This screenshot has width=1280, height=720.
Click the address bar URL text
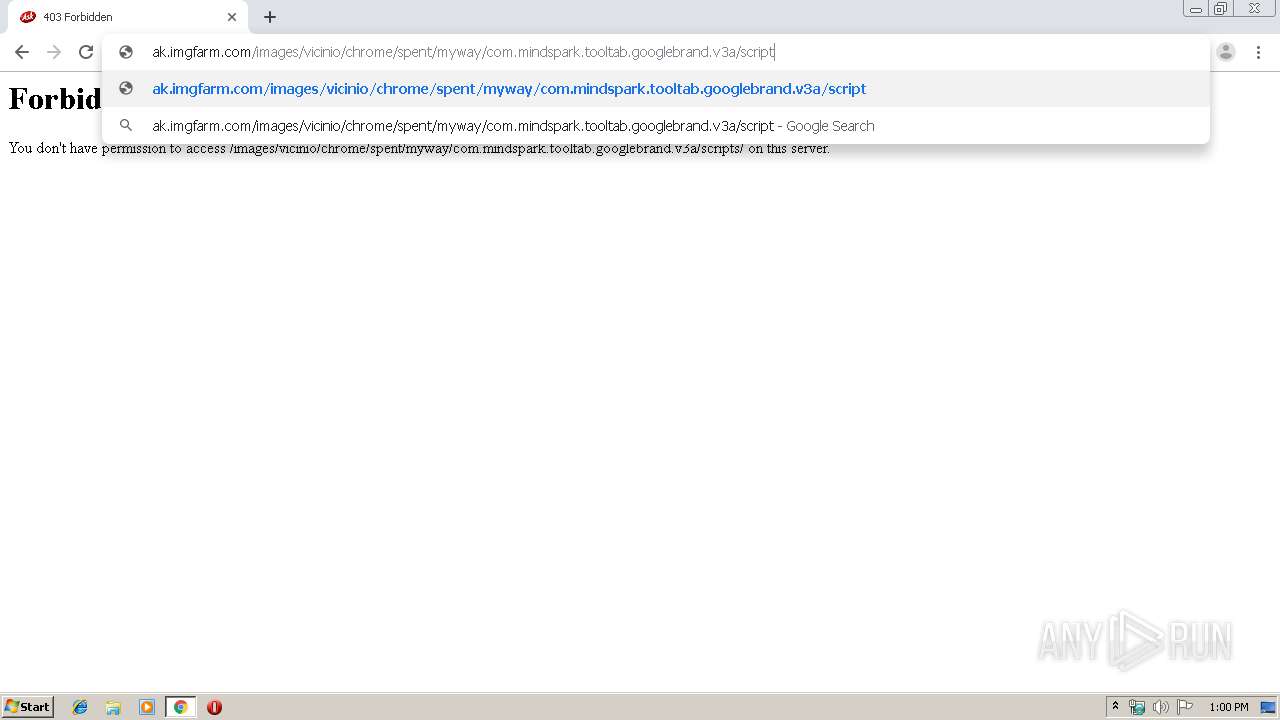[463, 52]
